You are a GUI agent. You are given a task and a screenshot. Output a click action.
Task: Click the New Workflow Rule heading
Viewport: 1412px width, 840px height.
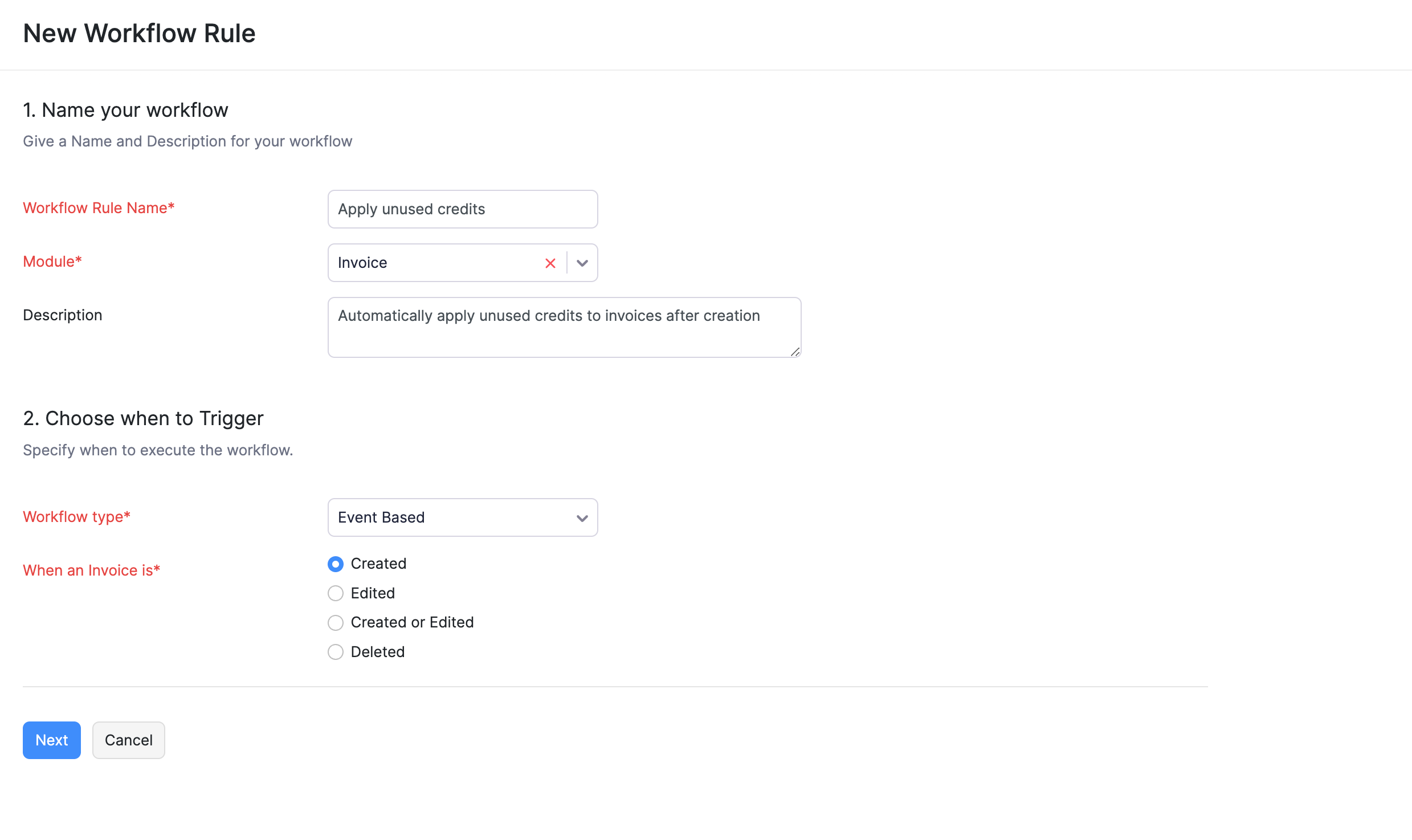(139, 34)
